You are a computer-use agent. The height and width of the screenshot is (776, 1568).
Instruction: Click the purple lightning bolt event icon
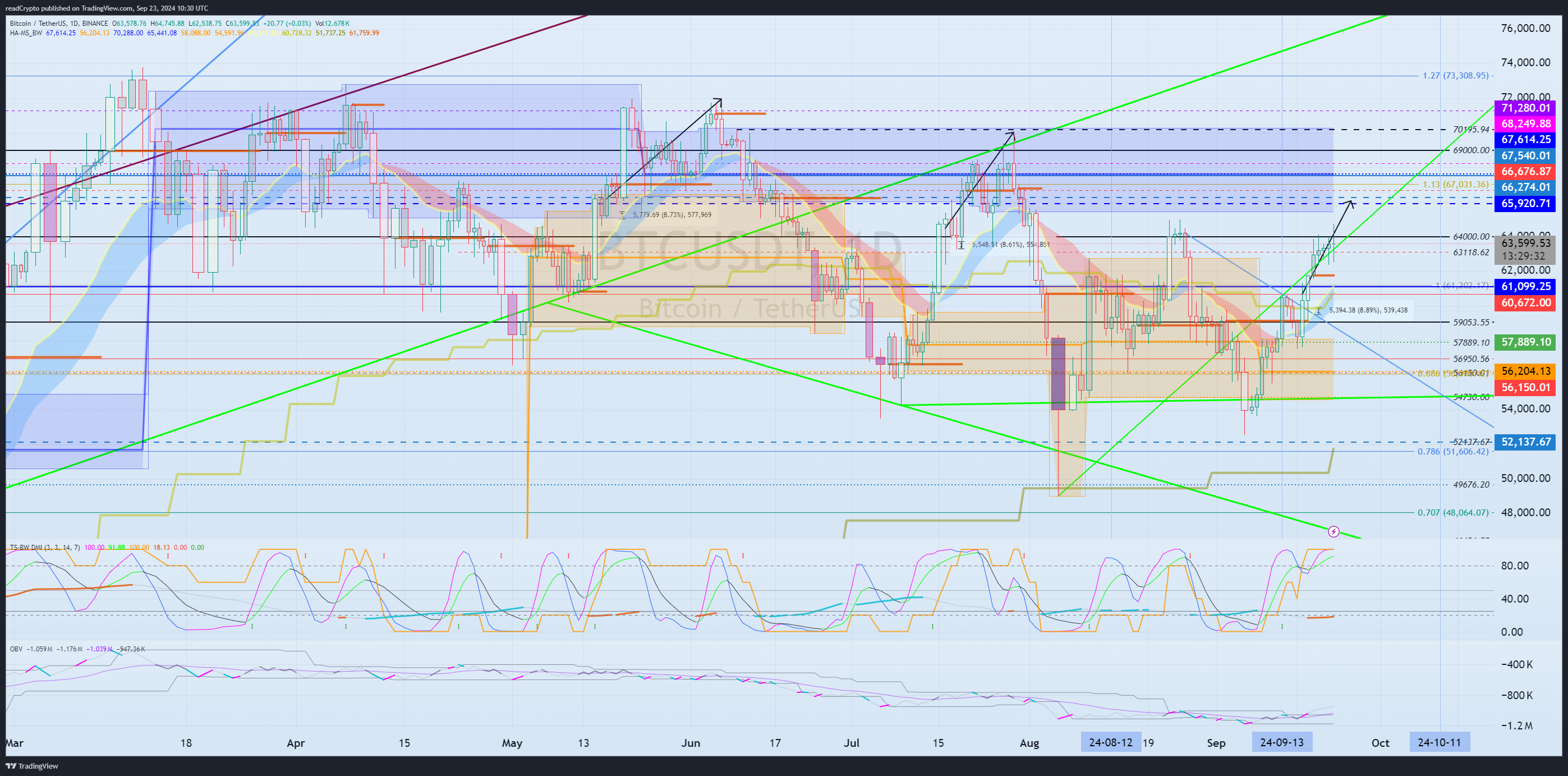(x=1333, y=532)
